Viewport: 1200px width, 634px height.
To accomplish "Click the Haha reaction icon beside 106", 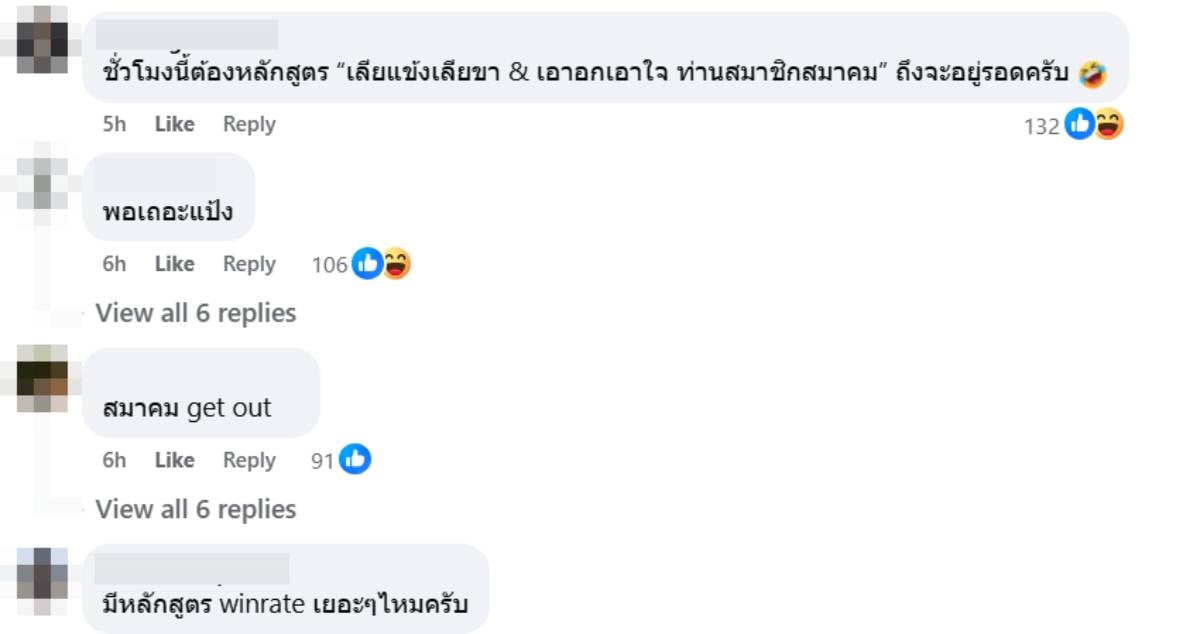I will 396,264.
